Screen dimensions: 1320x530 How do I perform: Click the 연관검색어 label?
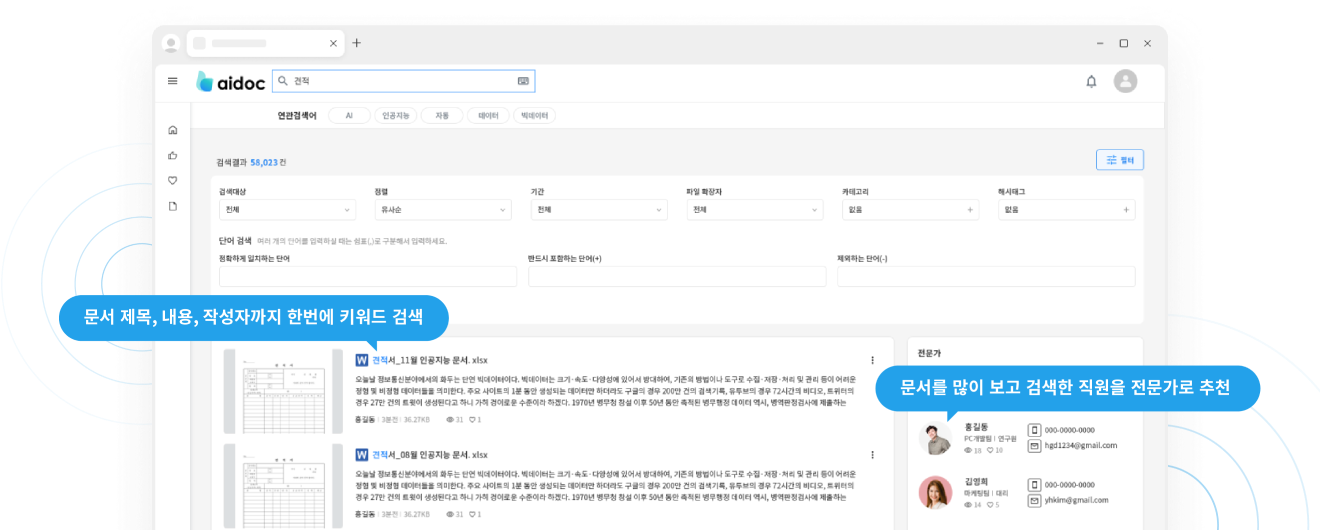[297, 116]
